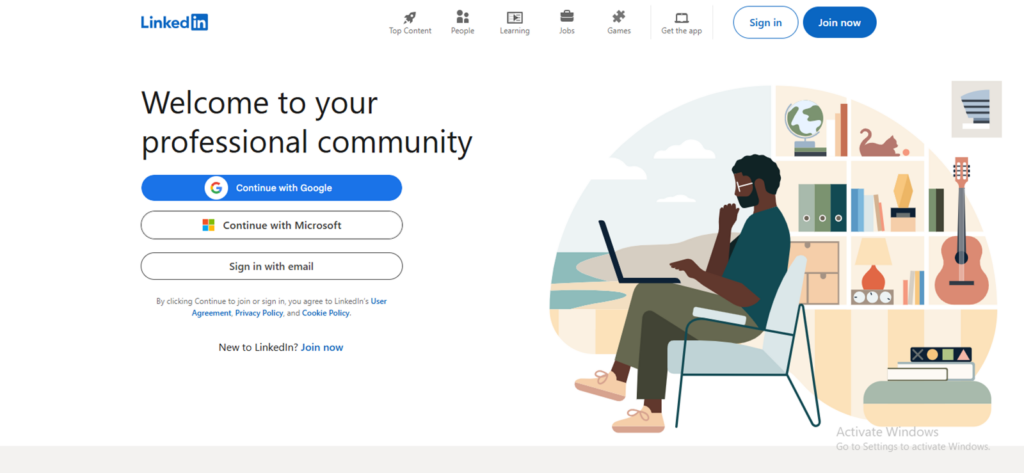
Task: Open the Jobs briefcase nav item
Action: [x=567, y=22]
